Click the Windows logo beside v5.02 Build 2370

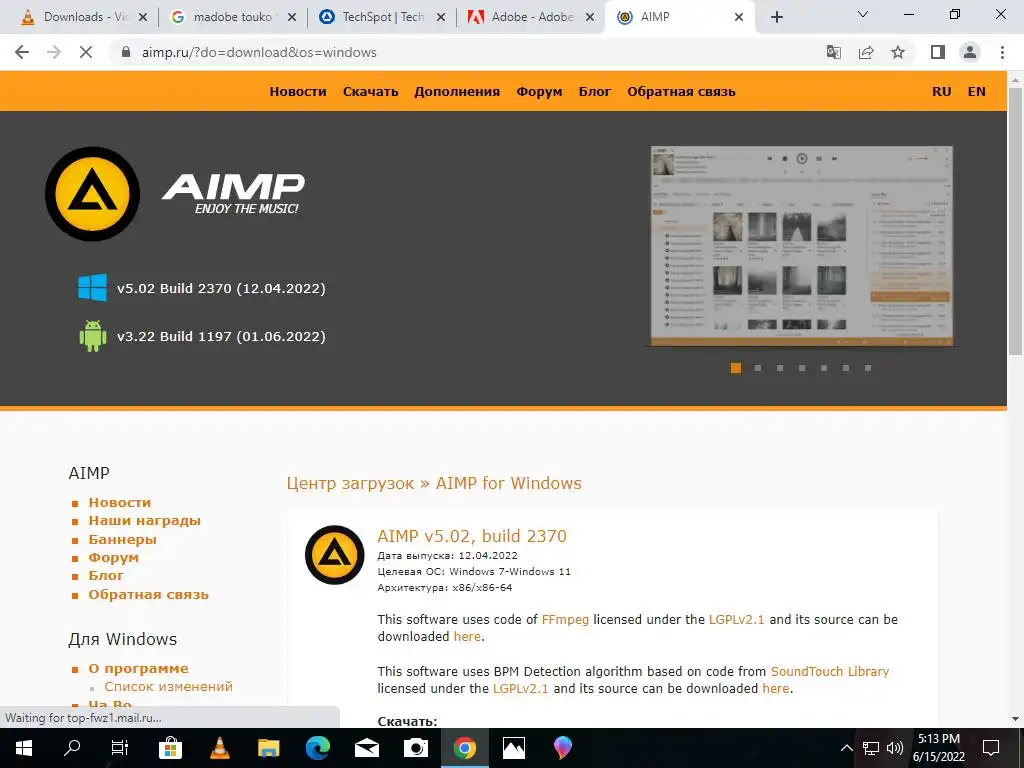(x=92, y=288)
